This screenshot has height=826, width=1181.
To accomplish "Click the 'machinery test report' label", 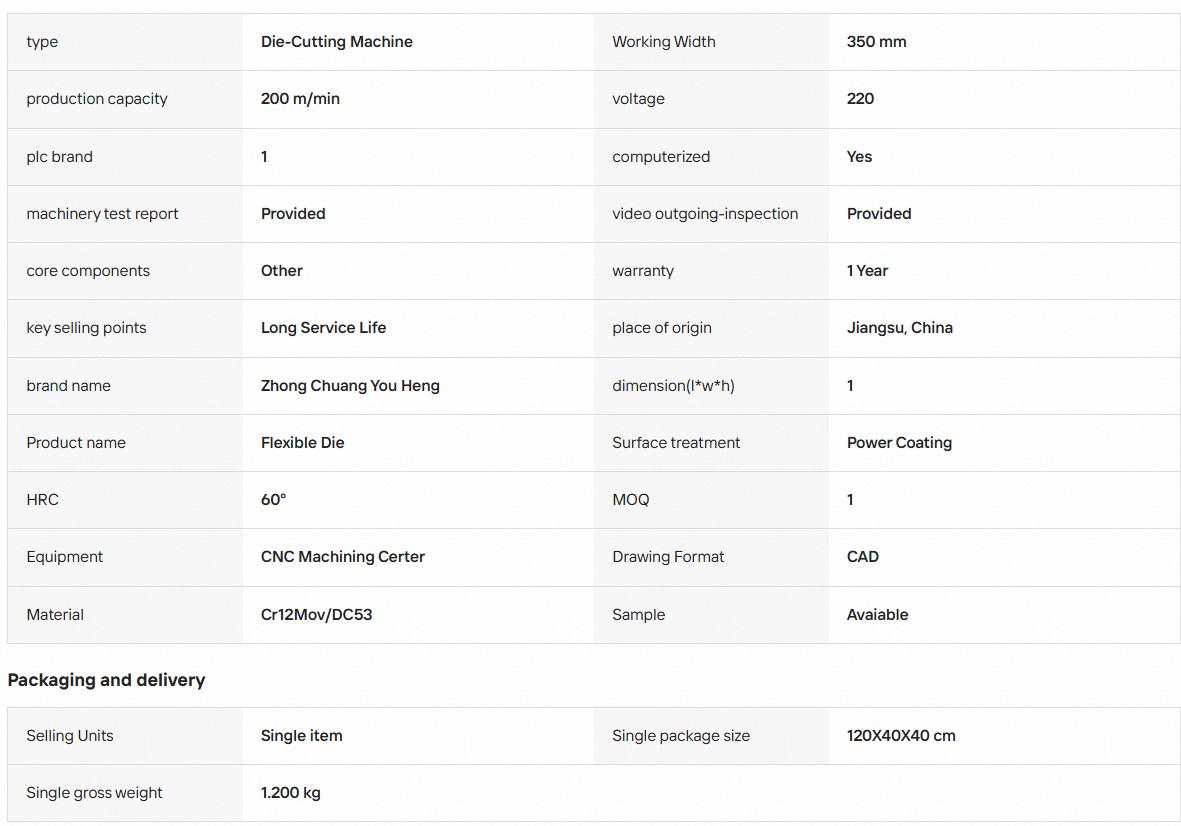I will [x=102, y=214].
